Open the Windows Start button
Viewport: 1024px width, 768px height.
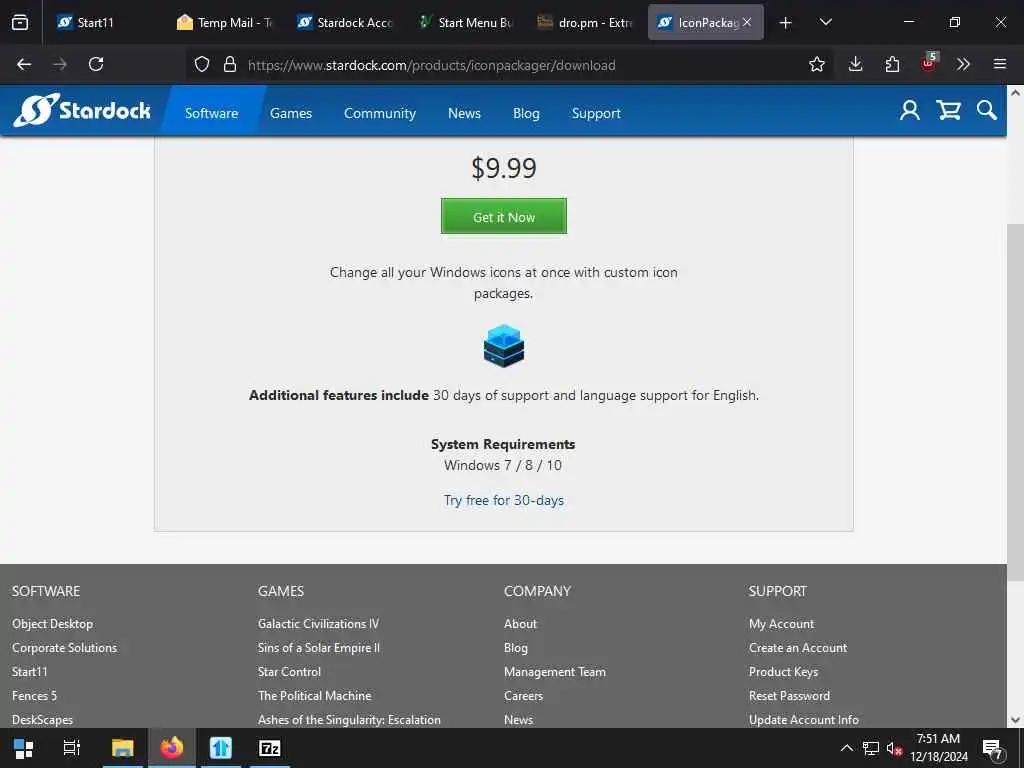click(24, 748)
